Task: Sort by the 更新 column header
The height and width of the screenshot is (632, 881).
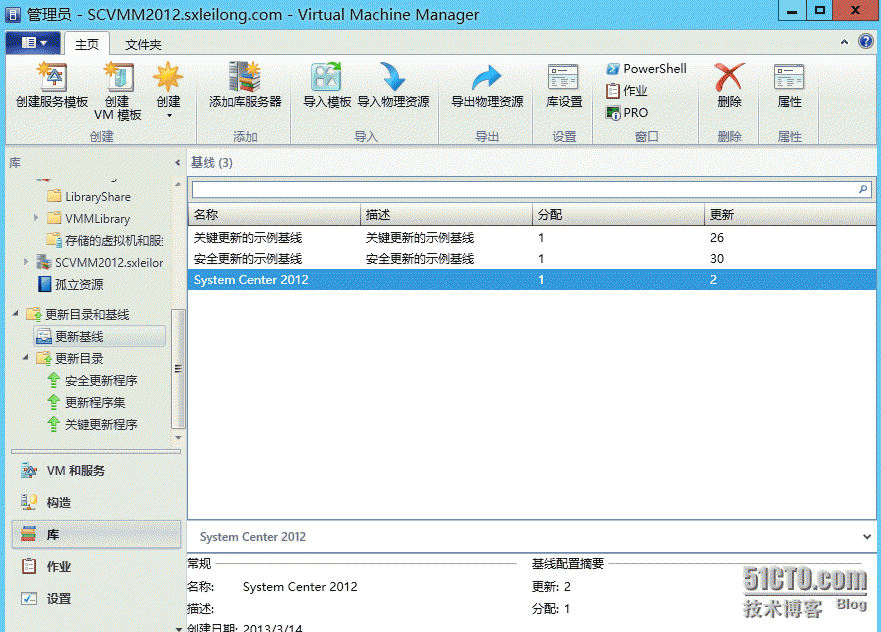Action: coord(790,215)
